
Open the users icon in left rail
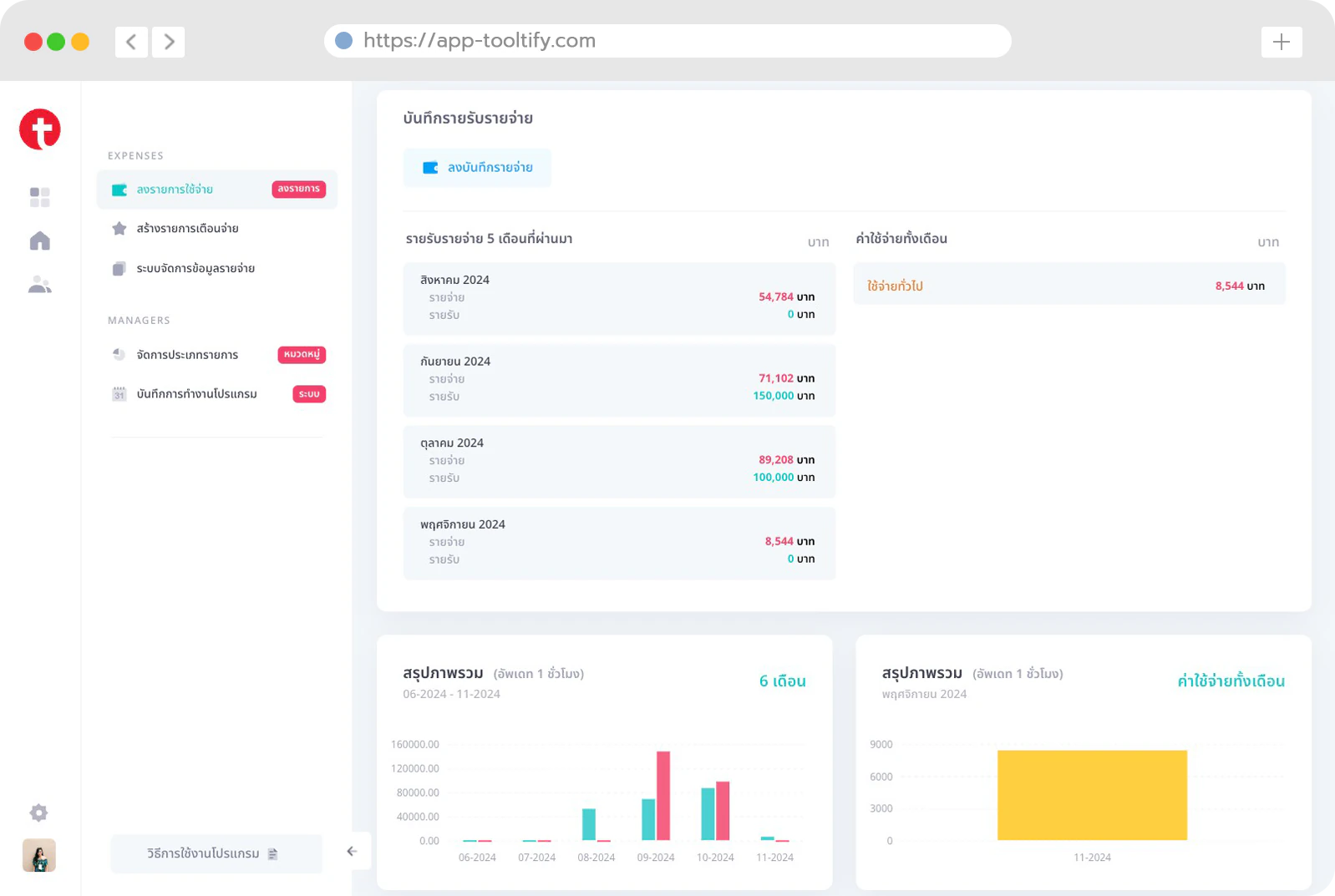click(x=40, y=285)
